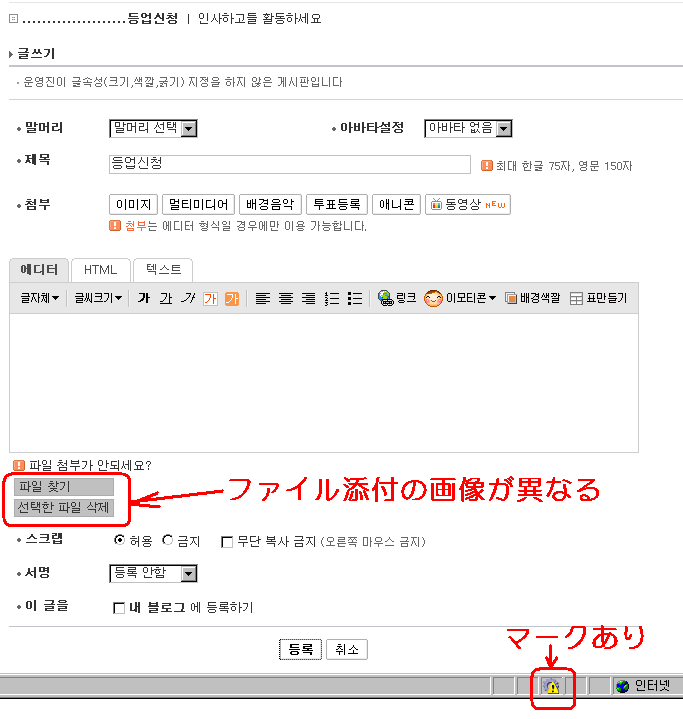Open the 파일 첨부가 안되세요? help link
The height and width of the screenshot is (719, 683).
point(90,465)
